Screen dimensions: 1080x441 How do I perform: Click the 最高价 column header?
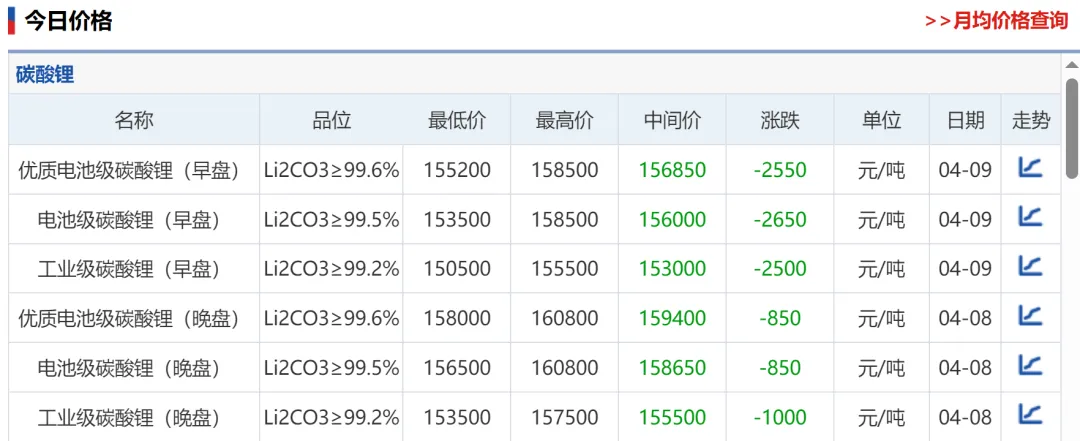[564, 121]
